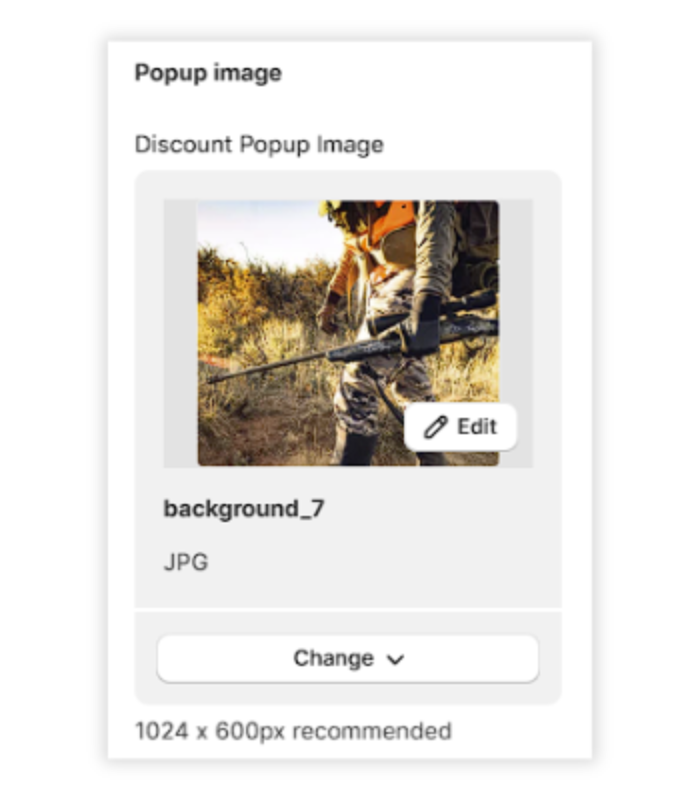The height and width of the screenshot is (800, 700).
Task: Click the chevron arrow beside Change
Action: tap(395, 660)
